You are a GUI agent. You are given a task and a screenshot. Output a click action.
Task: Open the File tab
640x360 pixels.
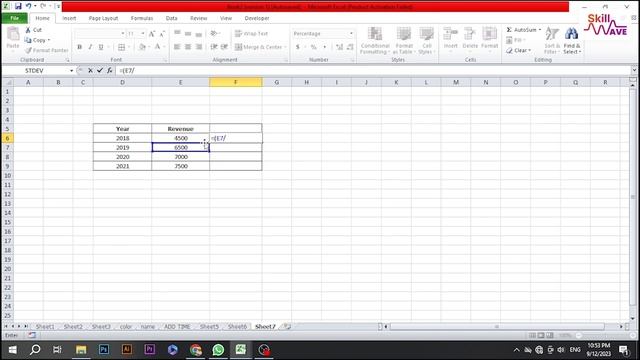coord(15,18)
